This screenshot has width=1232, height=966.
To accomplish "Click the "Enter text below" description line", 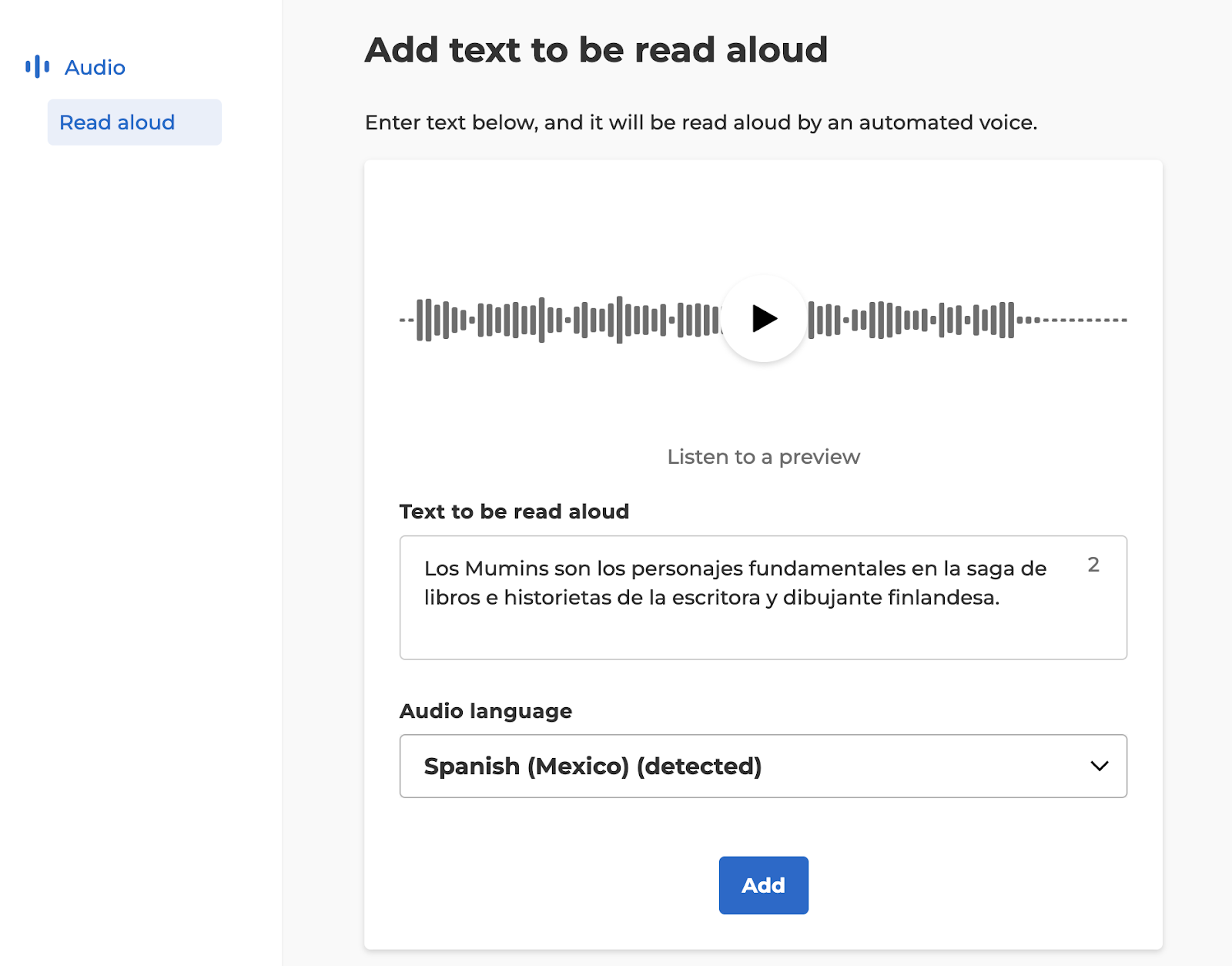I will tap(701, 122).
